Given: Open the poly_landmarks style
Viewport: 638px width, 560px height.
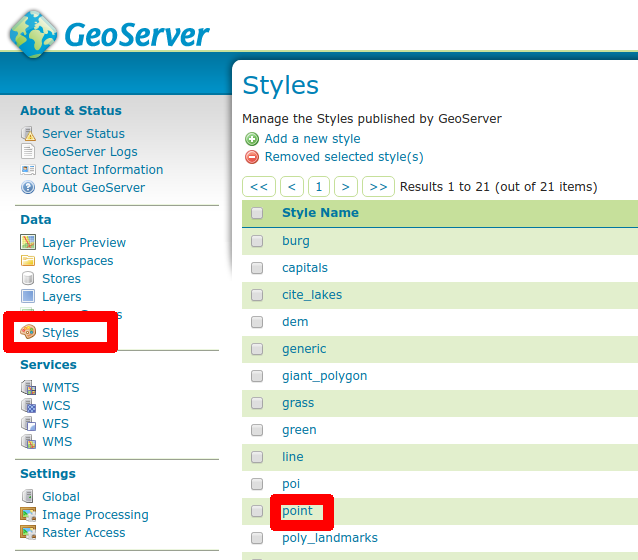Looking at the screenshot, I should tap(330, 538).
